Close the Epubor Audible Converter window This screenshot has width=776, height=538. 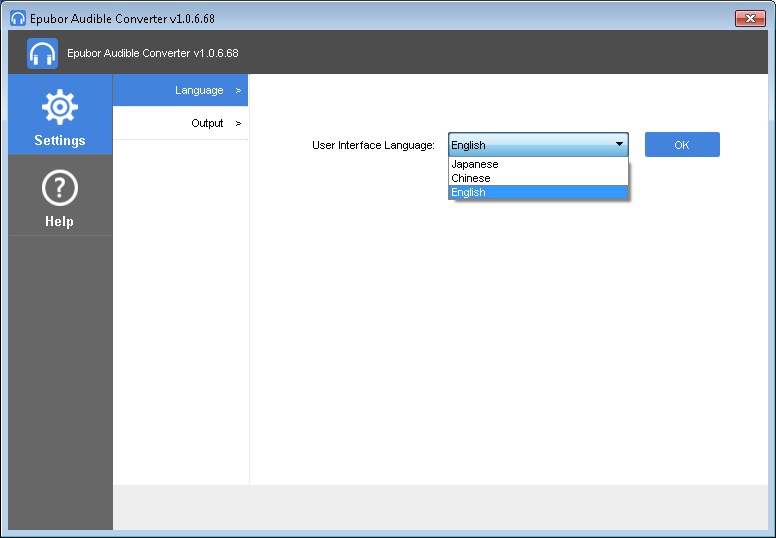tap(750, 18)
